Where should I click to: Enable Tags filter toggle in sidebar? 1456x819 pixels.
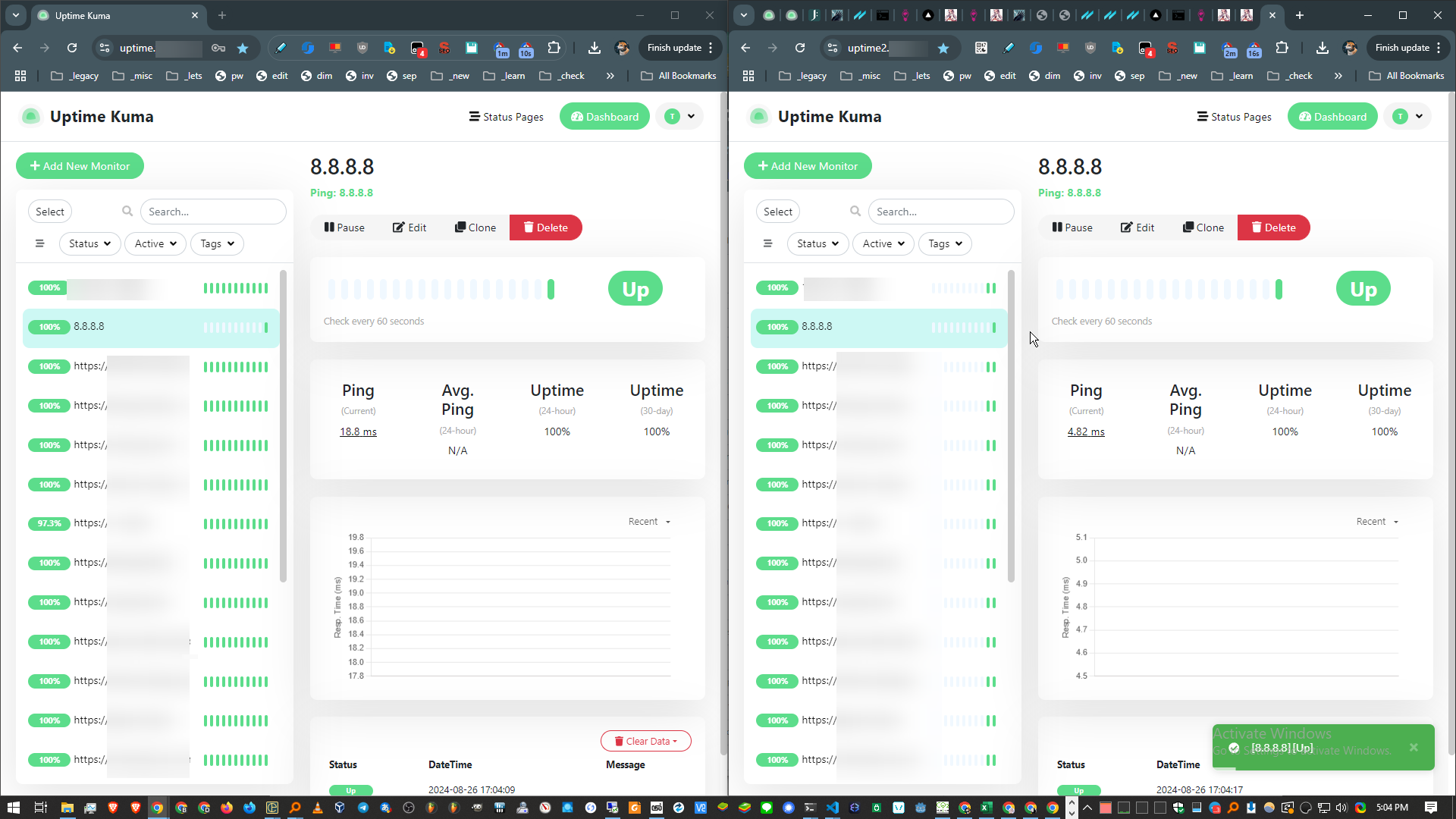tap(216, 243)
